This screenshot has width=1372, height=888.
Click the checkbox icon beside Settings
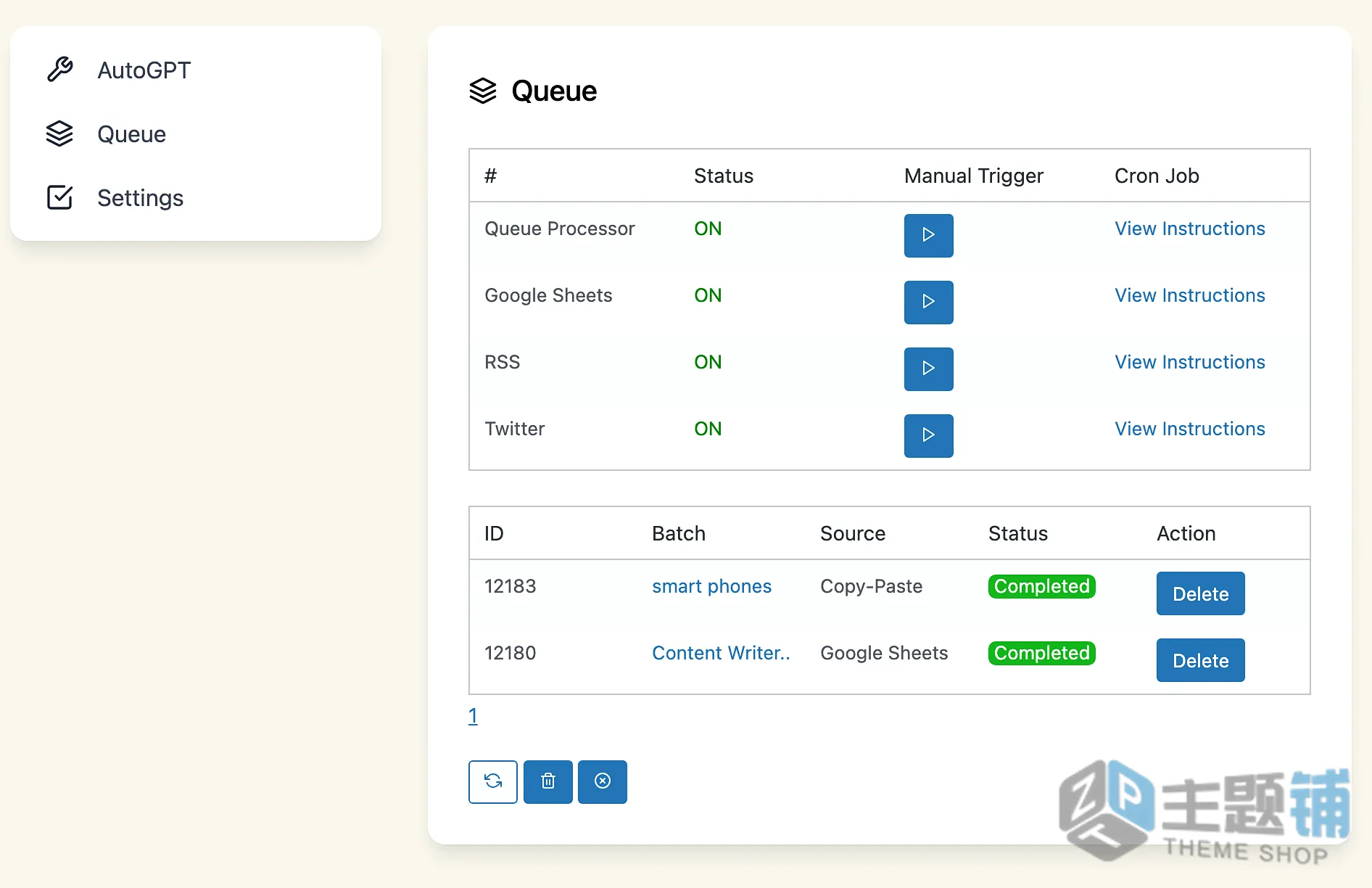[59, 197]
